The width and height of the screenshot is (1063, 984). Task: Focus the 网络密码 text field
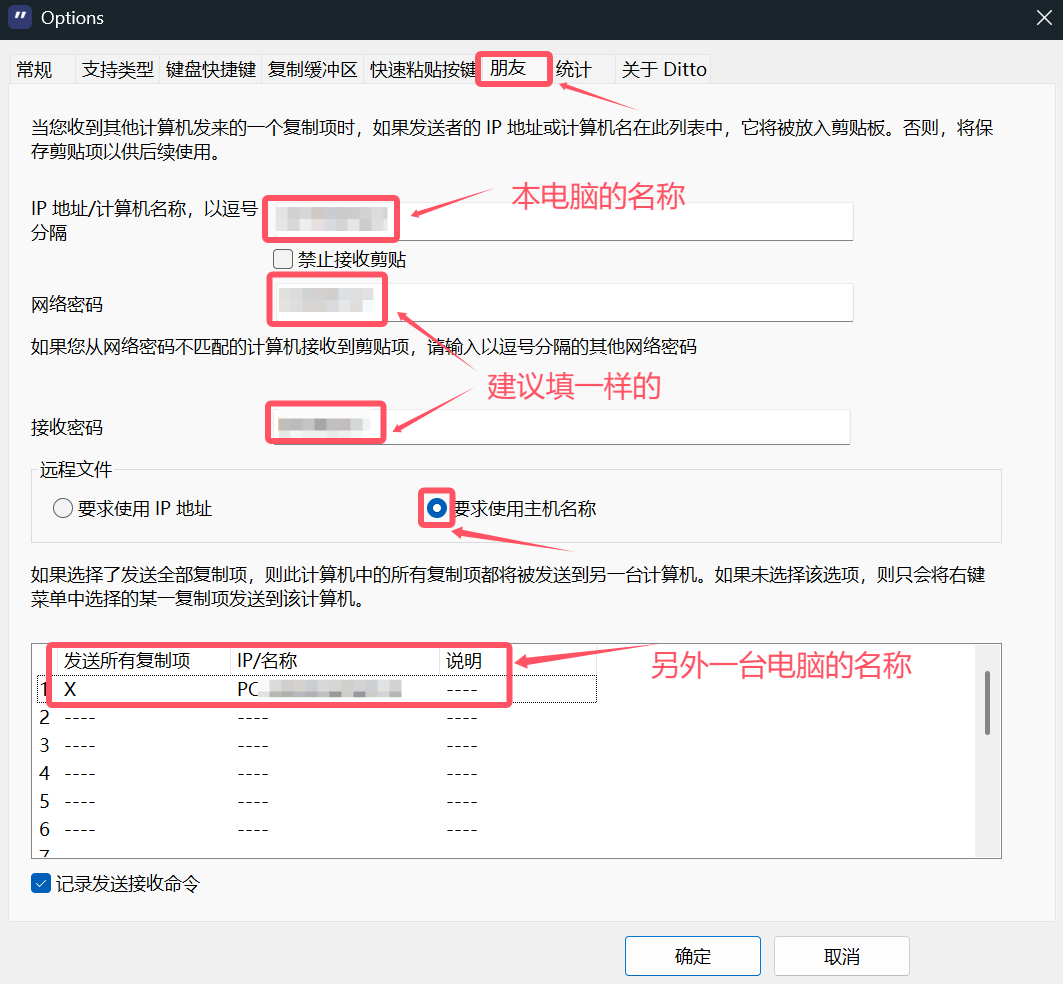click(620, 302)
